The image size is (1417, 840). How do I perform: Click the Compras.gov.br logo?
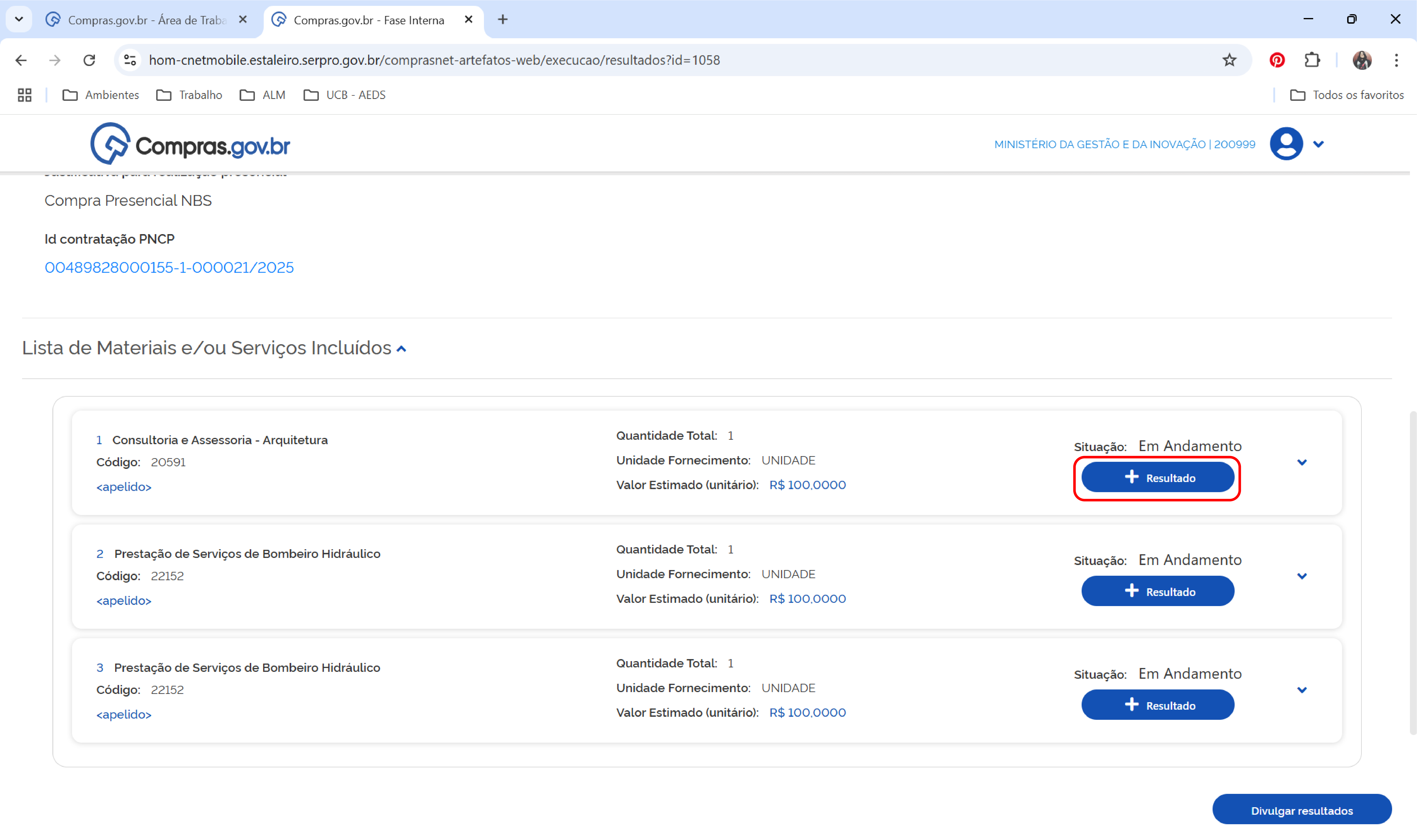(190, 144)
